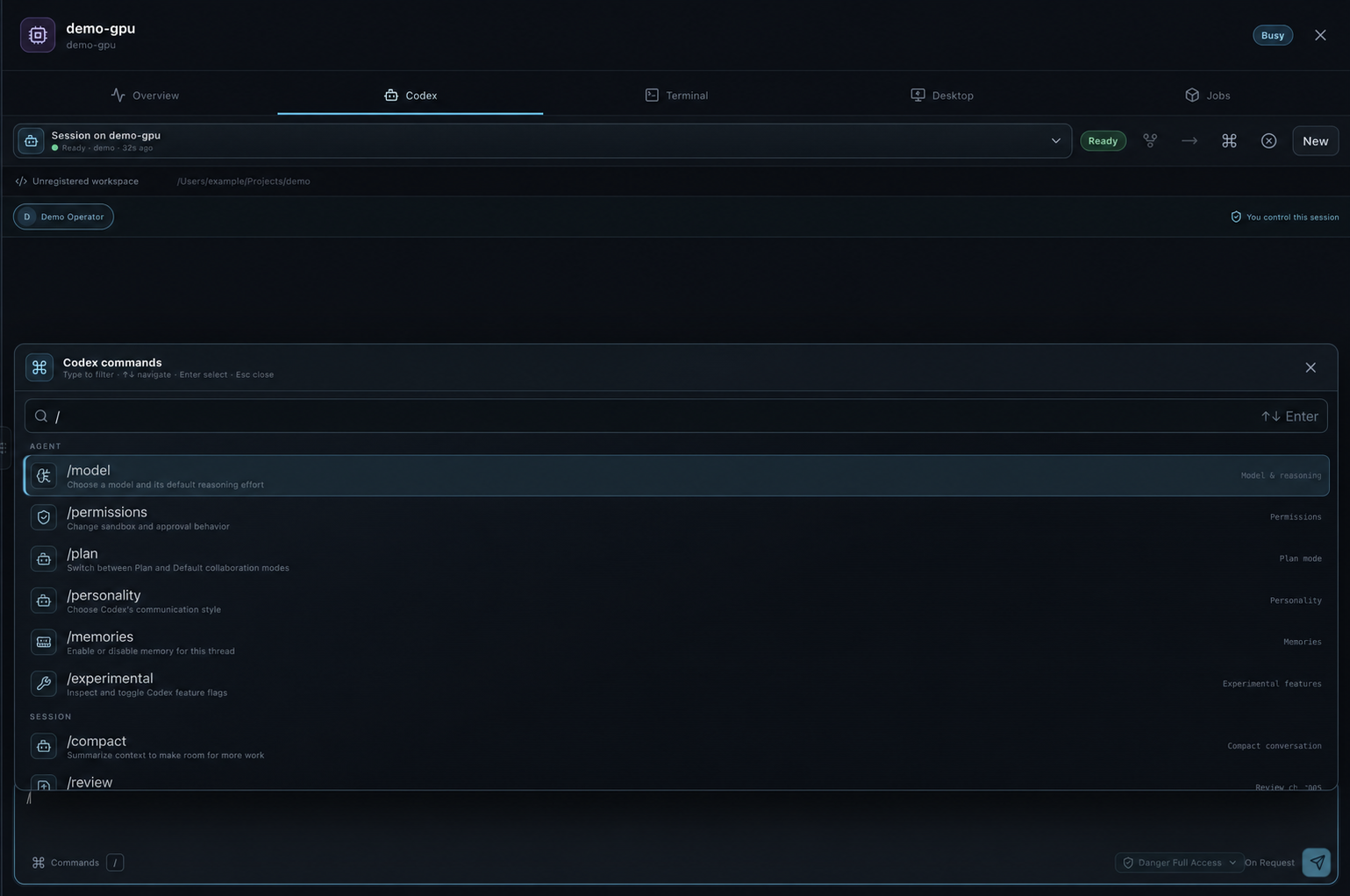Select the /experimental command
The image size is (1350, 896).
676,684
